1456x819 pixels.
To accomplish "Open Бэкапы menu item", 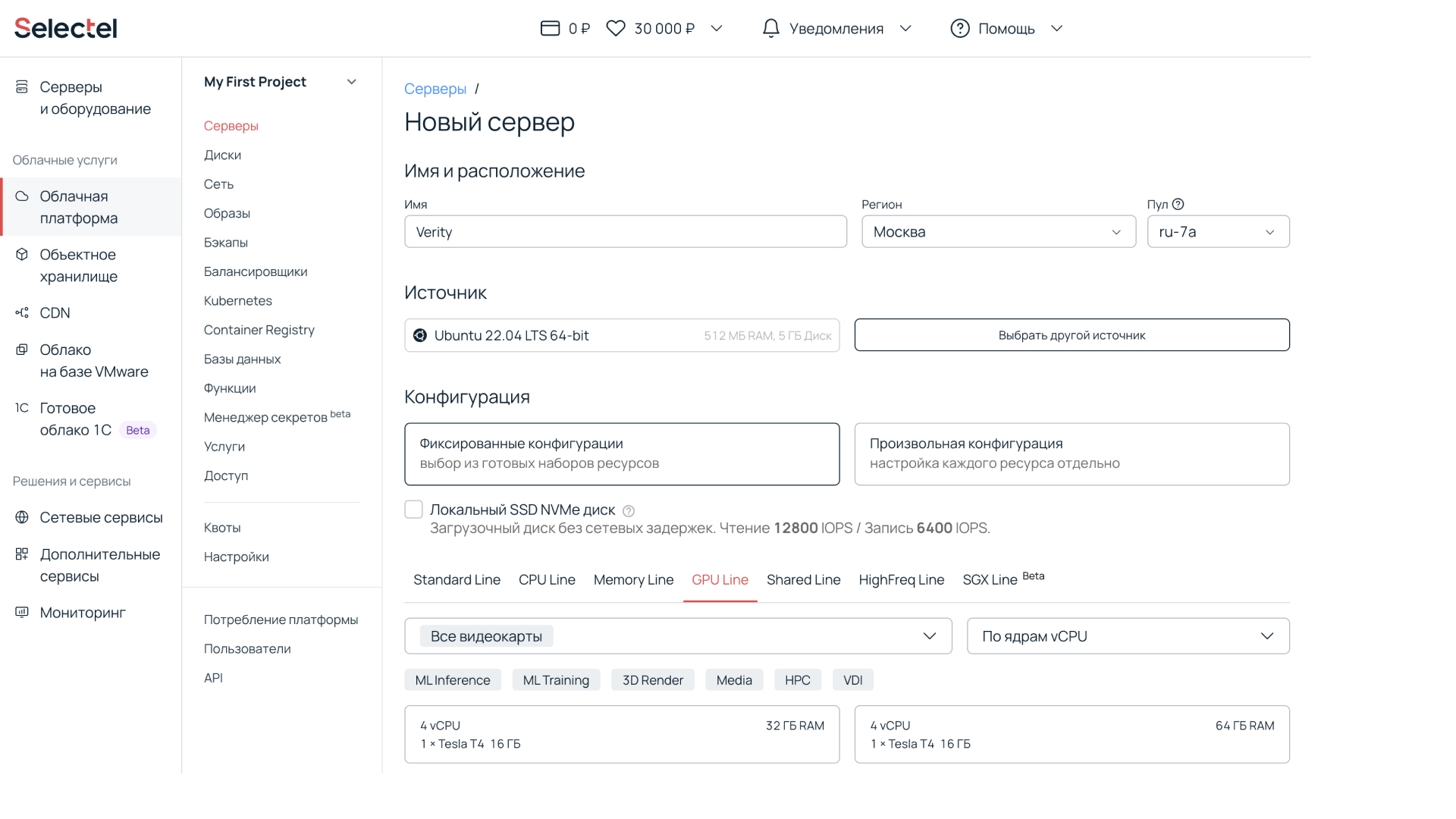I will click(x=225, y=242).
